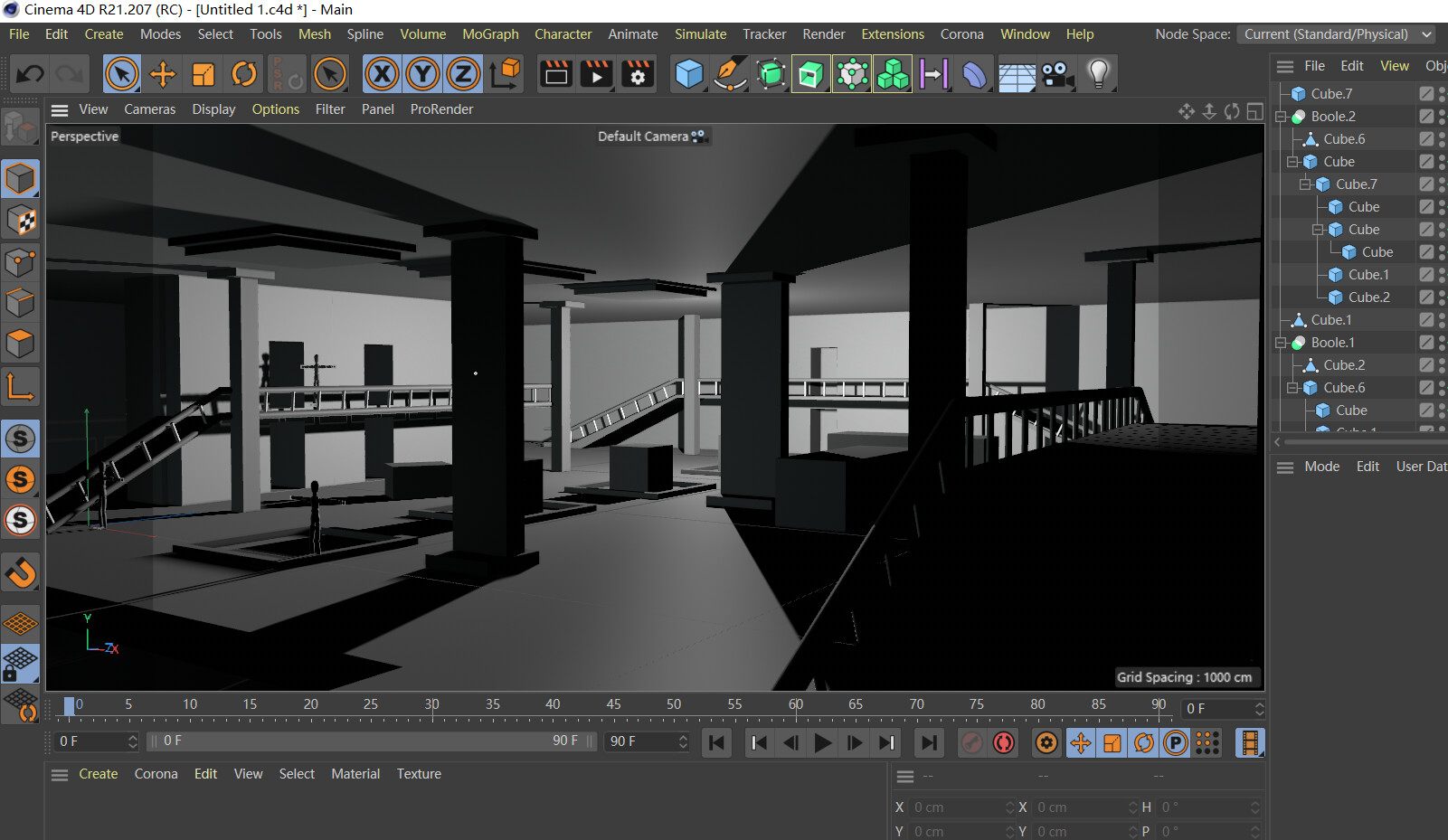Select the Rotate tool
Image resolution: width=1448 pixels, height=840 pixels.
[244, 74]
